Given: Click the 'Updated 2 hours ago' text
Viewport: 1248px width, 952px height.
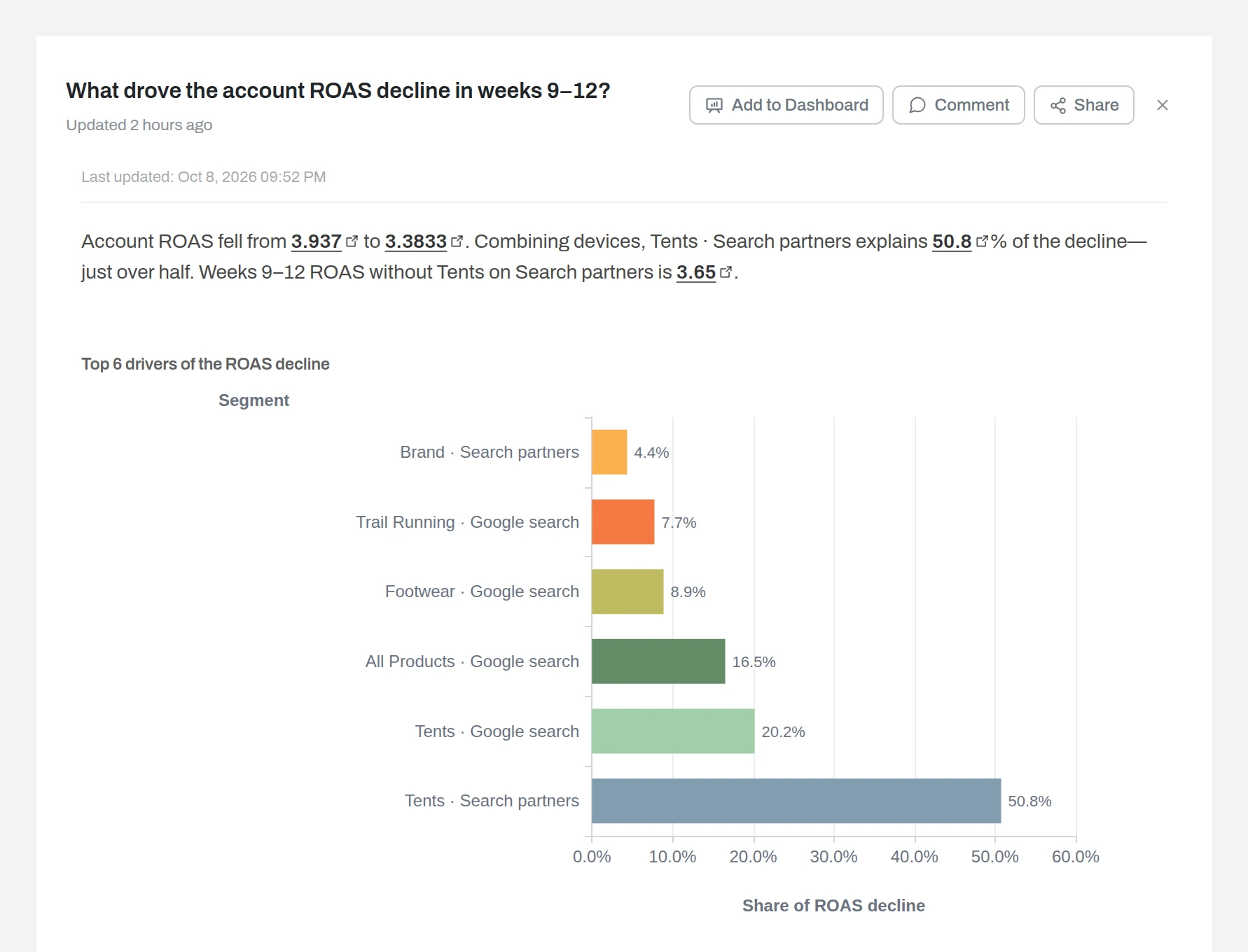Looking at the screenshot, I should point(139,125).
